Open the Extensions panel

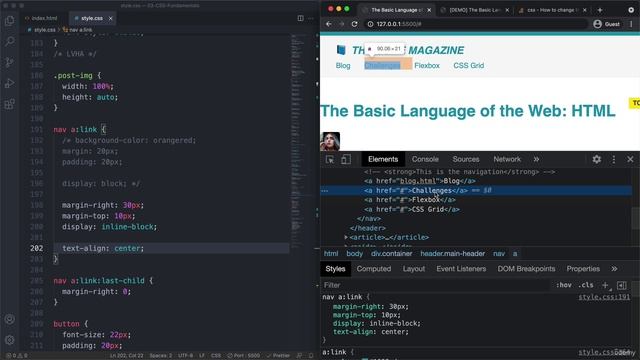(9, 104)
